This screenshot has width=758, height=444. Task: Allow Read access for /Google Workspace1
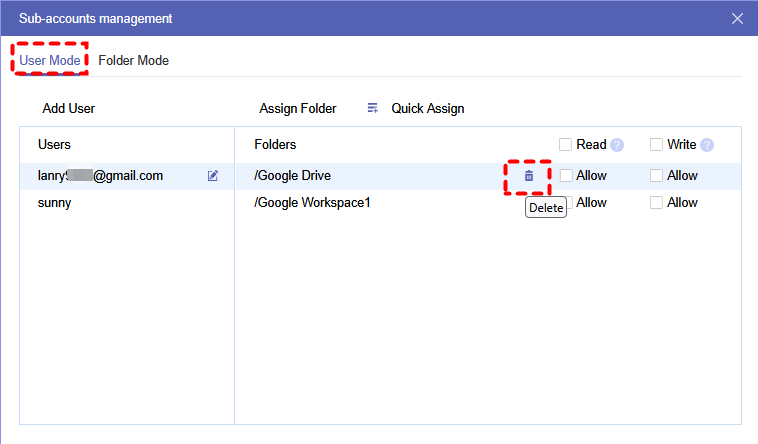coord(566,203)
